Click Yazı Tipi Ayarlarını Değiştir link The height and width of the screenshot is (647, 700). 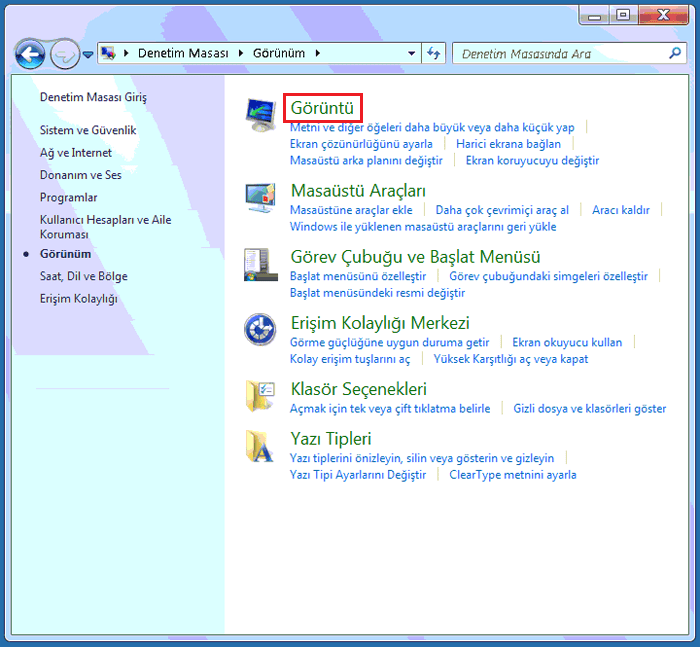tap(358, 474)
